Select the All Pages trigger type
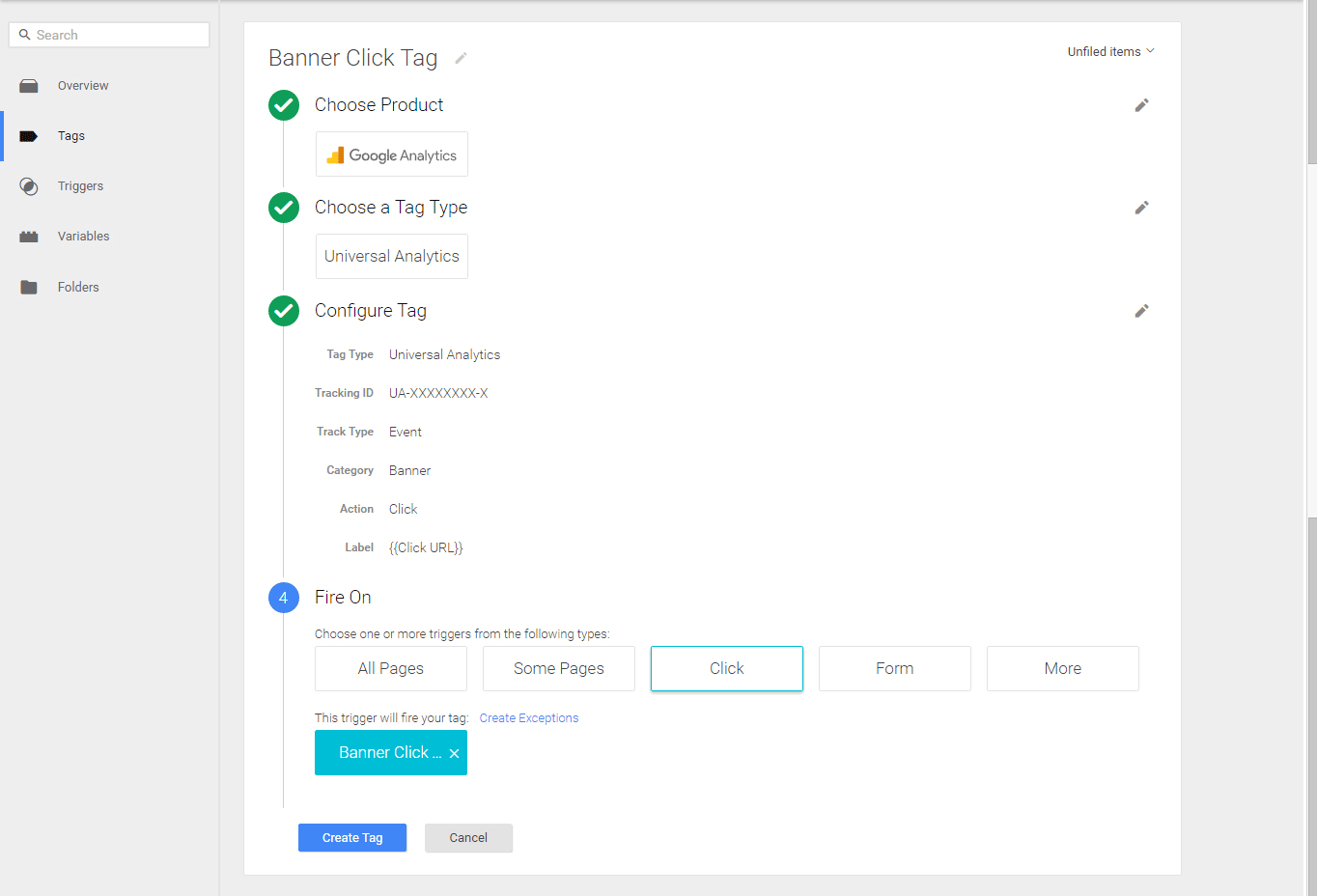The height and width of the screenshot is (896, 1317). [390, 668]
